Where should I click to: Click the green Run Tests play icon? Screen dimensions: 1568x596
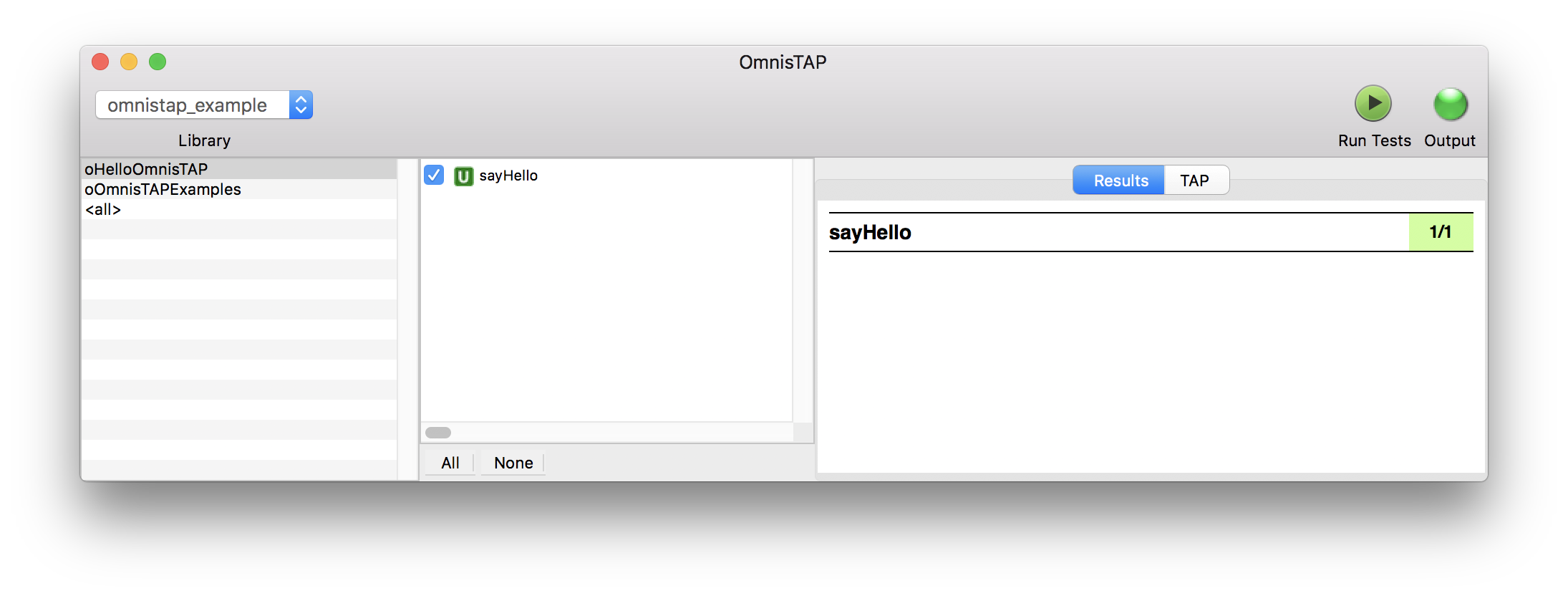click(1373, 104)
